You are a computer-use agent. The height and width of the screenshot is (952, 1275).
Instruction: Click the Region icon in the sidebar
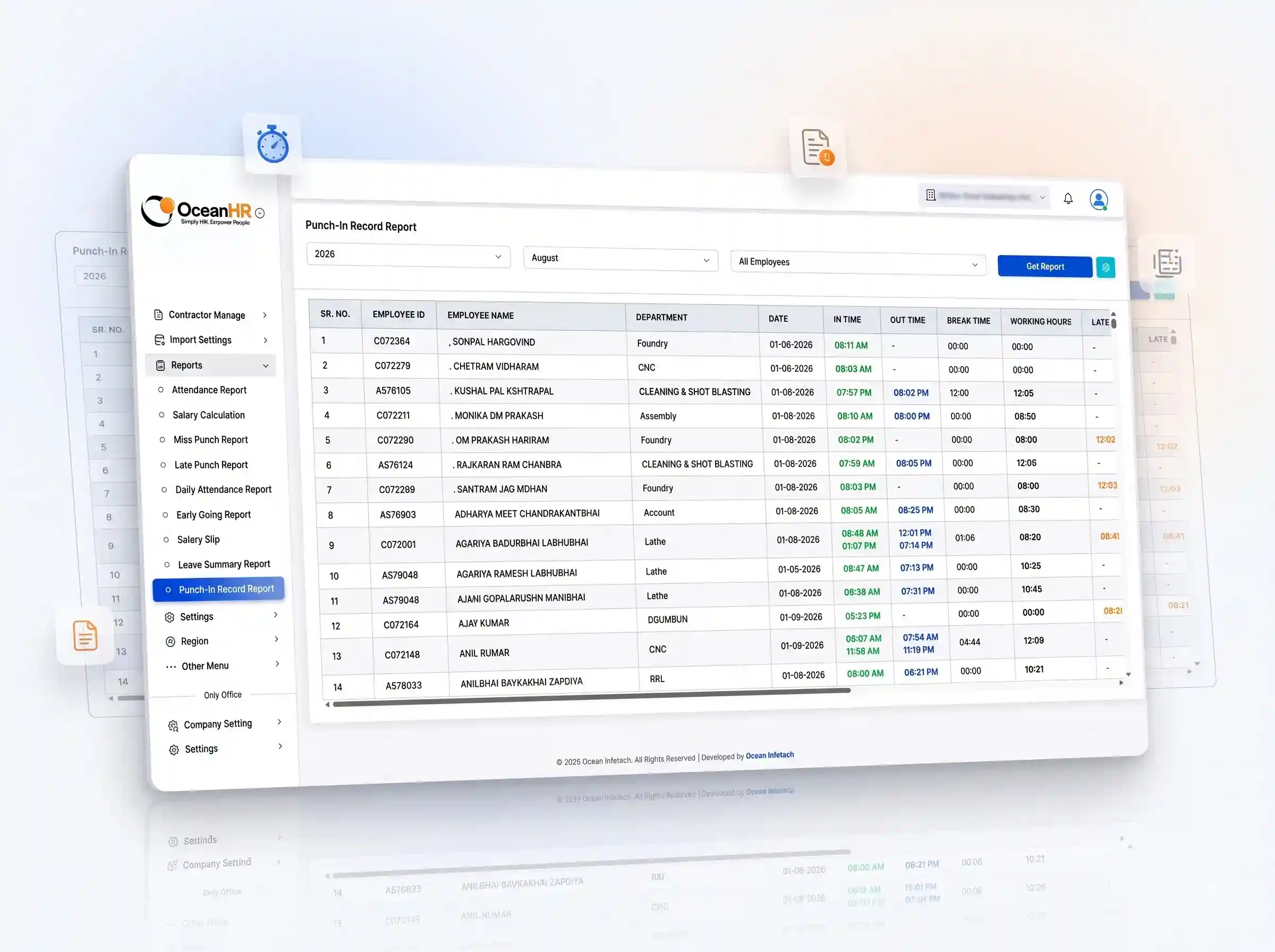pyautogui.click(x=171, y=641)
